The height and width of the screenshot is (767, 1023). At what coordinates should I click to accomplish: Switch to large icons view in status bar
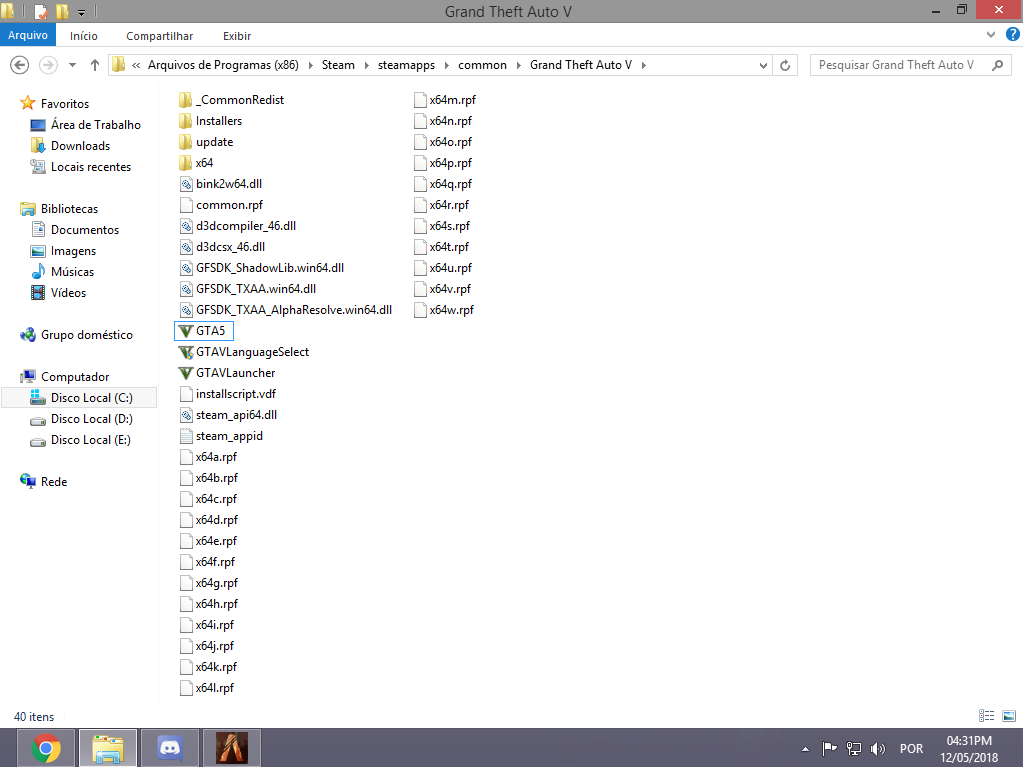[1009, 716]
